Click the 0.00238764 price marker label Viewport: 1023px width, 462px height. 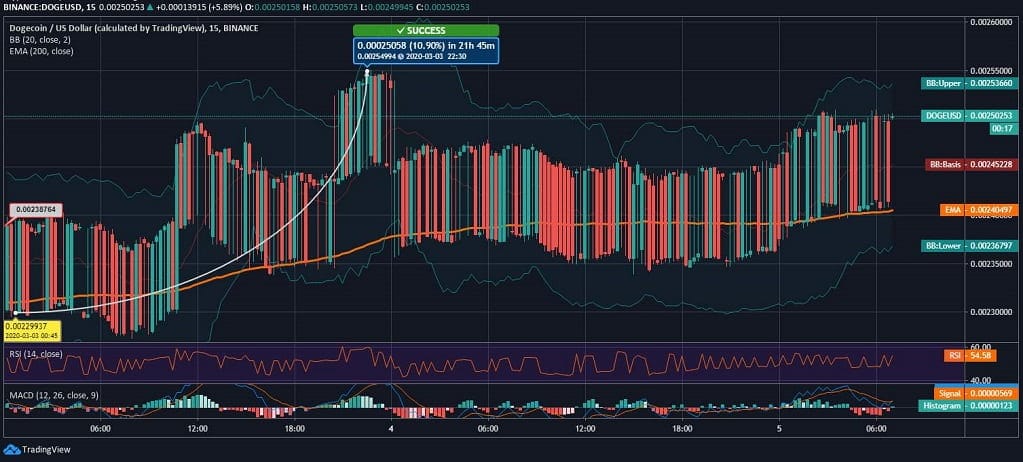pos(36,209)
